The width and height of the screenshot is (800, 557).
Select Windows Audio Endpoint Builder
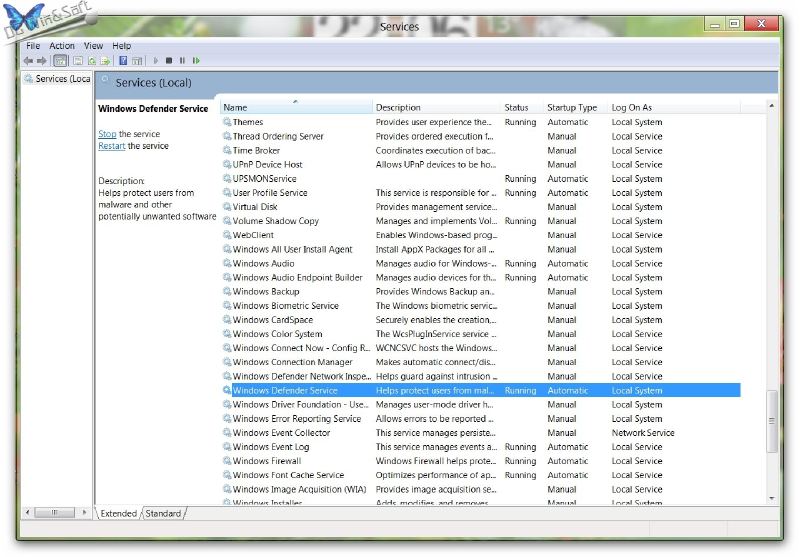(481, 277)
